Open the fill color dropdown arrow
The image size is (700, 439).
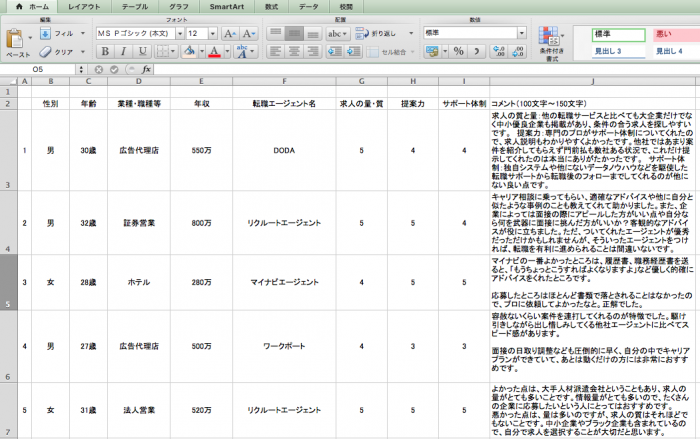pyautogui.click(x=202, y=51)
